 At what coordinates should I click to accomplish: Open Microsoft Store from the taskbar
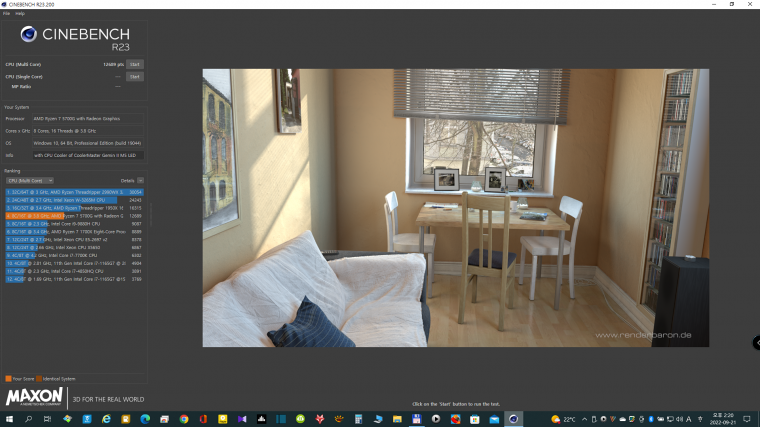[475, 419]
